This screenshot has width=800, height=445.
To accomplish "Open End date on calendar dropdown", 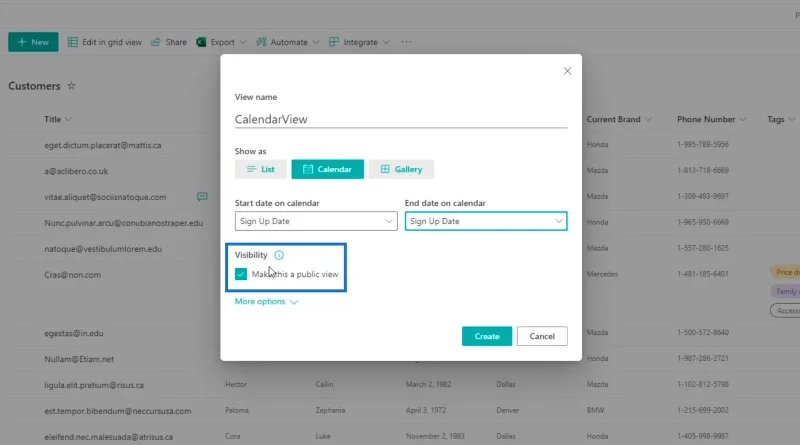I will [x=486, y=221].
